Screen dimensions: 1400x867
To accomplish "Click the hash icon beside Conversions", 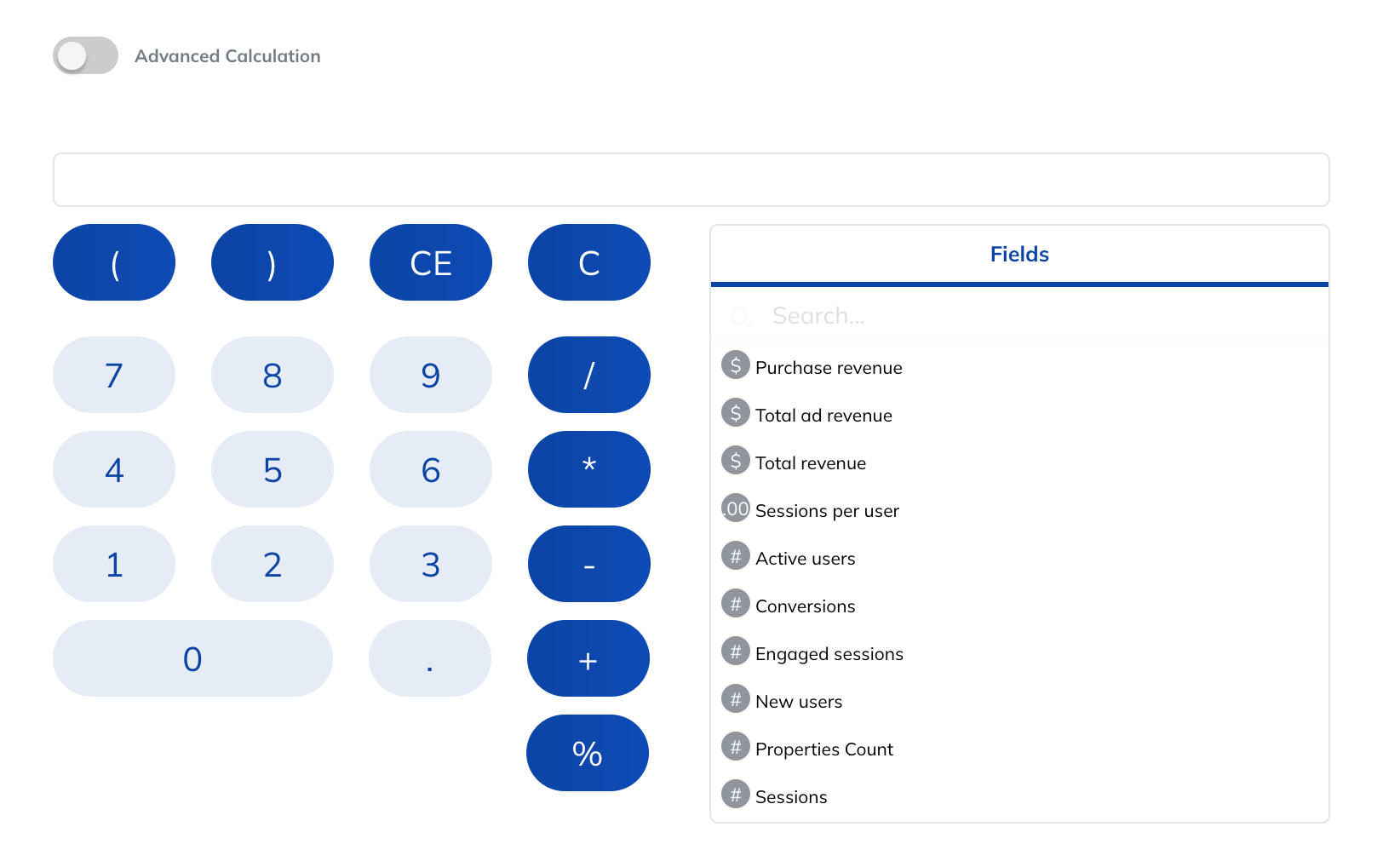I will tap(736, 604).
